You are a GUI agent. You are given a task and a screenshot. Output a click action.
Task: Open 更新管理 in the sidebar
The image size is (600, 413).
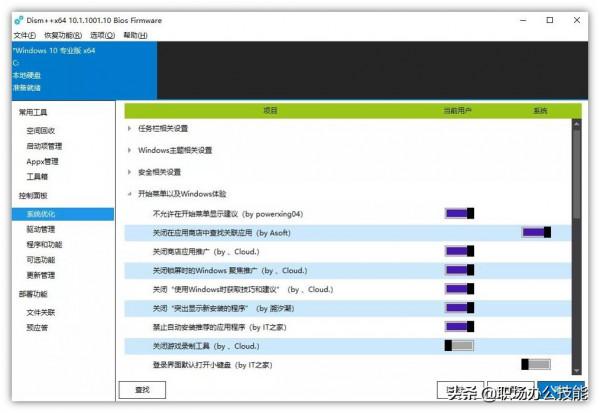tap(41, 275)
